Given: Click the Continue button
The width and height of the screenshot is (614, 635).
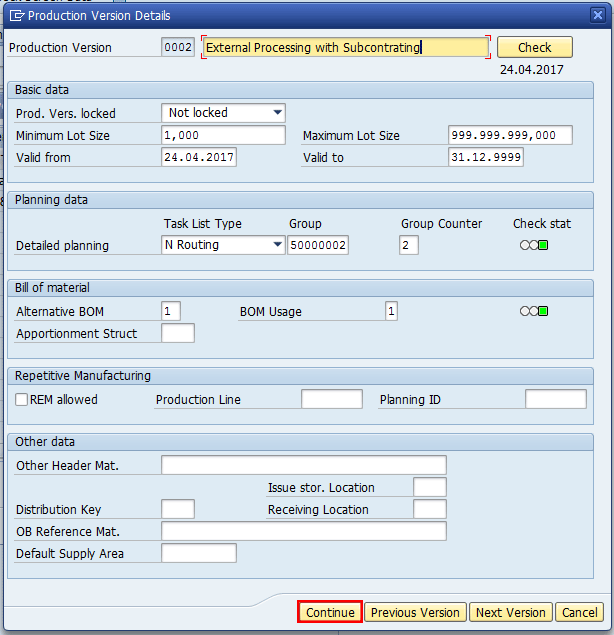Looking at the screenshot, I should click(x=330, y=612).
